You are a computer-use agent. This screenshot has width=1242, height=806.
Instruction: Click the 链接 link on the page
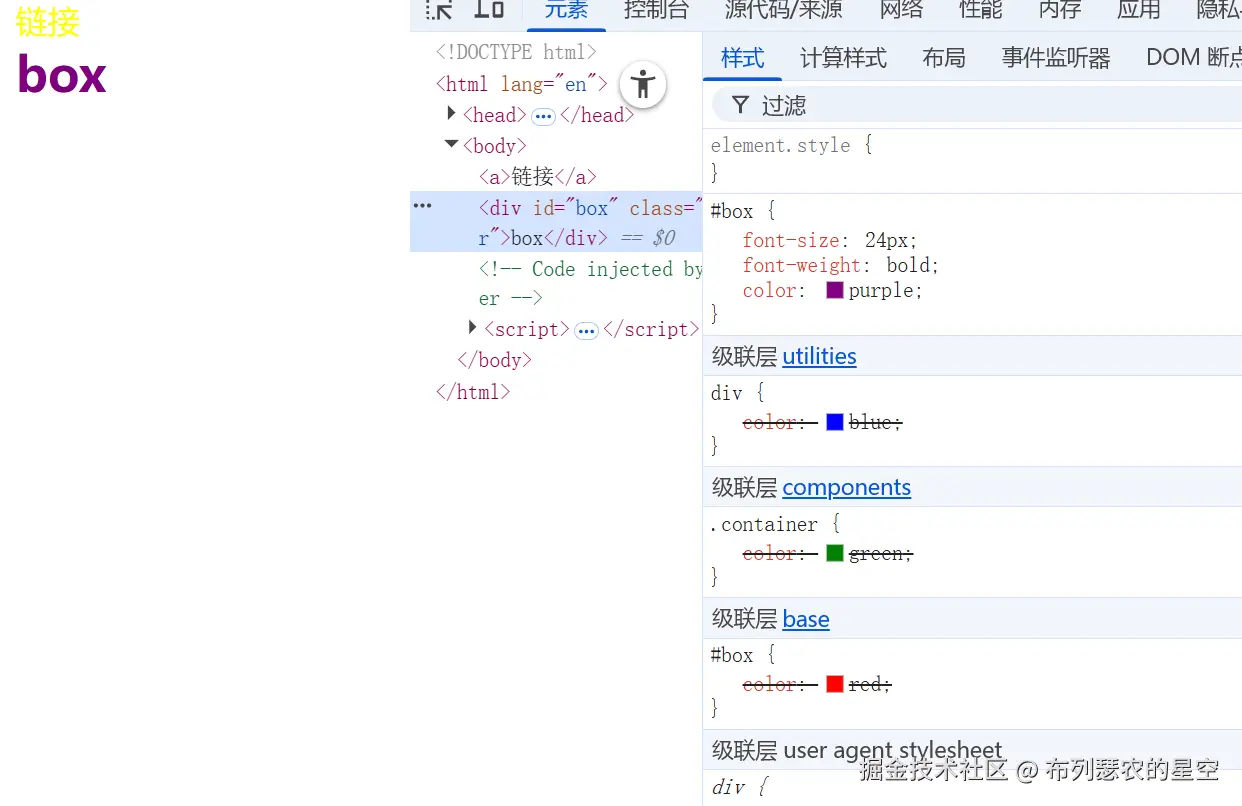pos(48,21)
